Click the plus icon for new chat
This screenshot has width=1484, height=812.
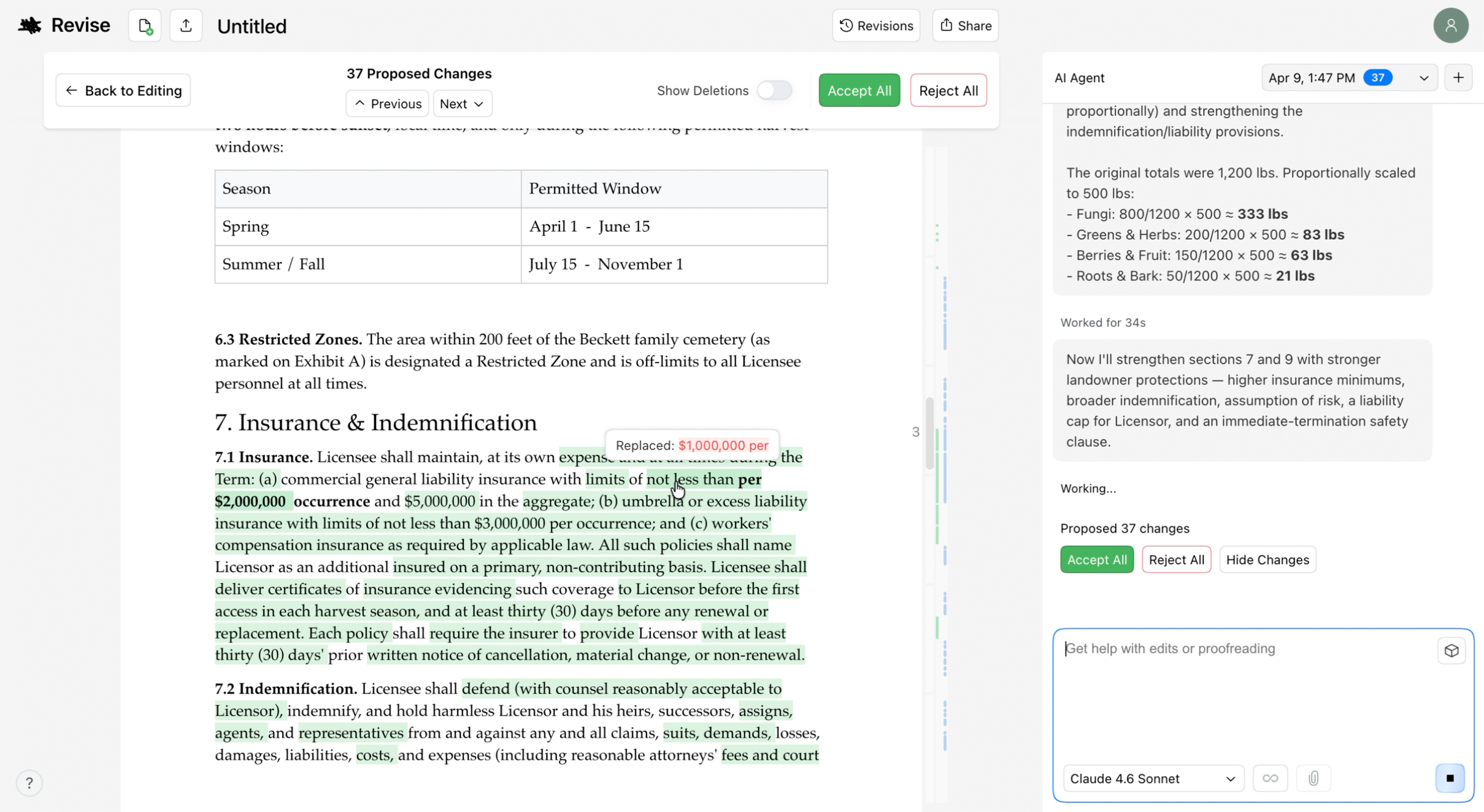(1458, 78)
